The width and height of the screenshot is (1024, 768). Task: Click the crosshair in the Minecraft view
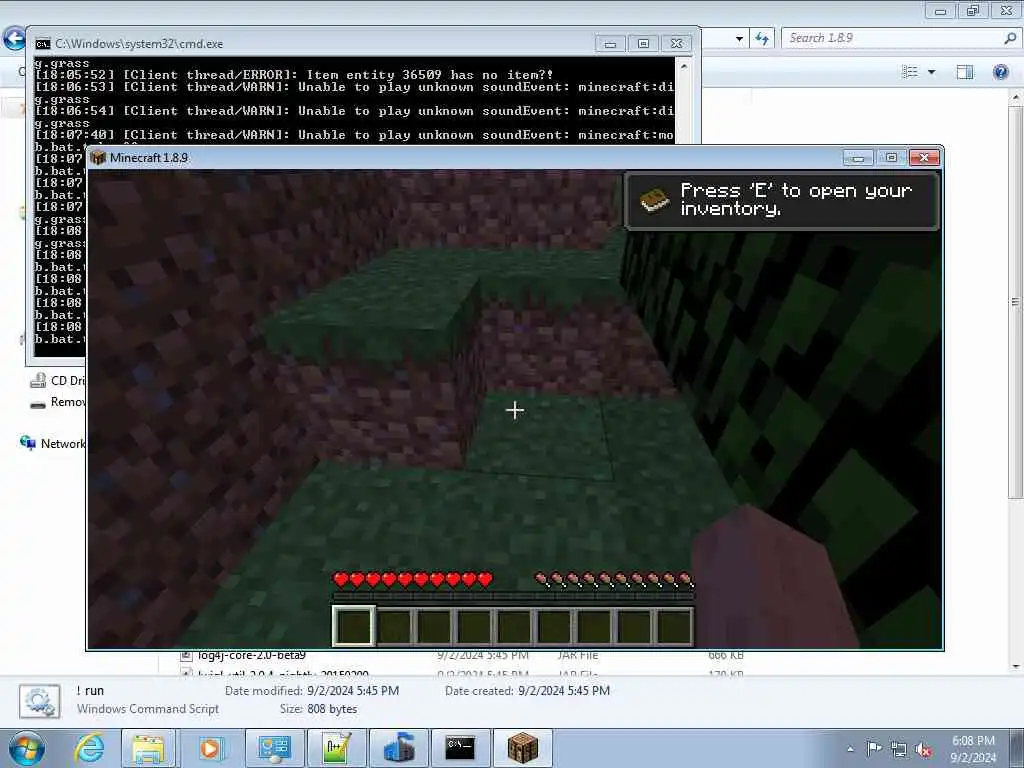(x=515, y=410)
